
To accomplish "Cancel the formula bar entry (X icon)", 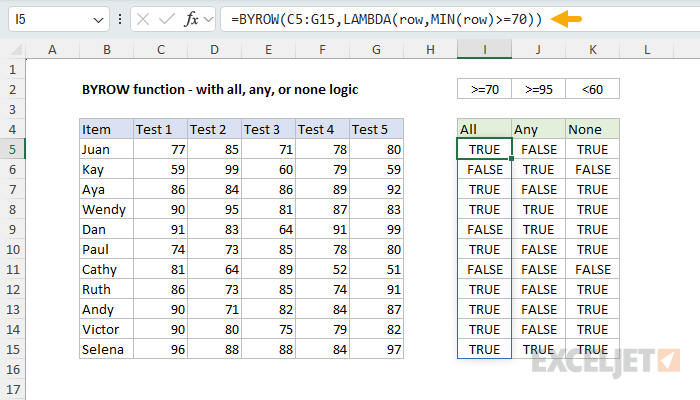I will point(143,19).
